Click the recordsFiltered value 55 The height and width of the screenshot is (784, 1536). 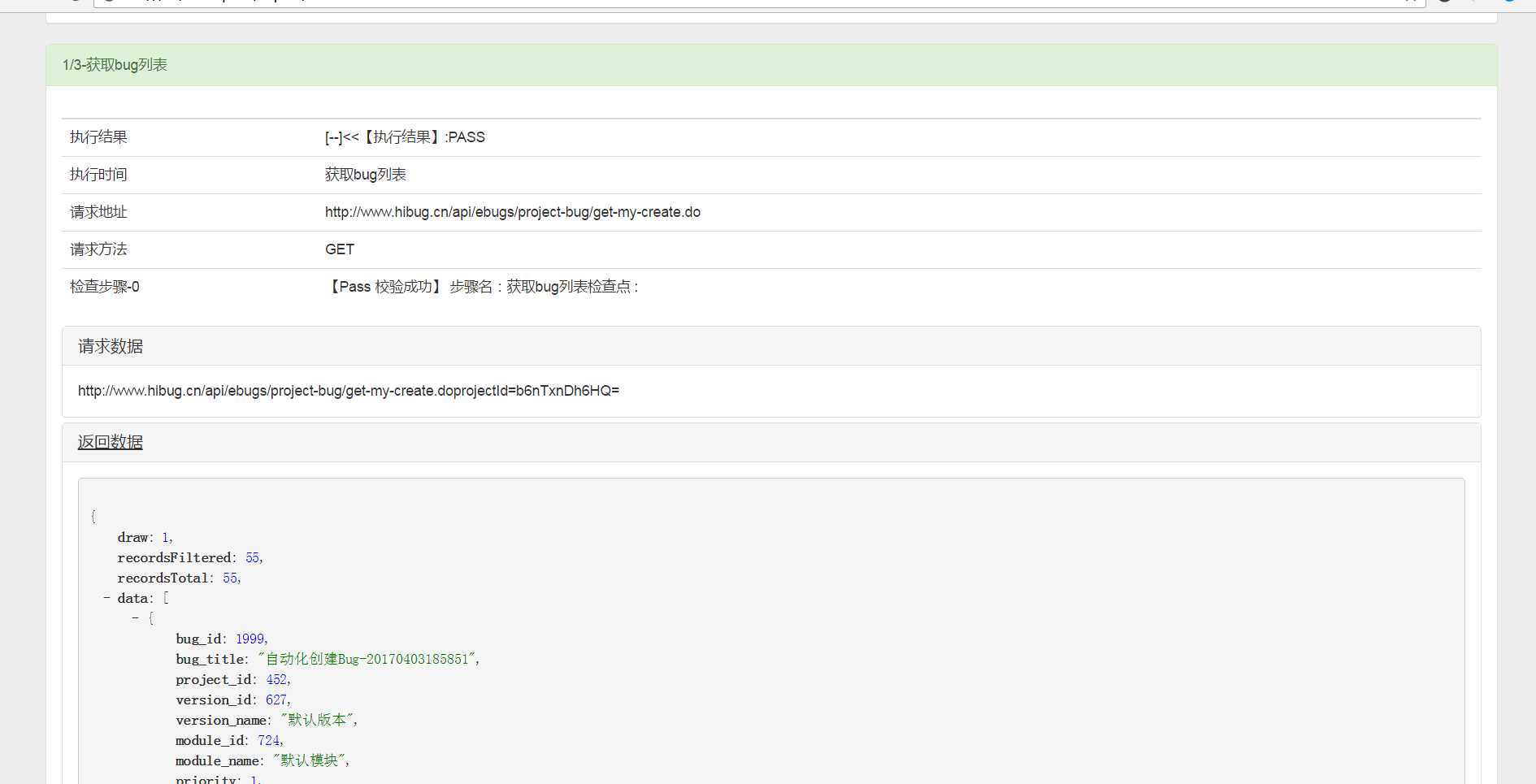(252, 558)
